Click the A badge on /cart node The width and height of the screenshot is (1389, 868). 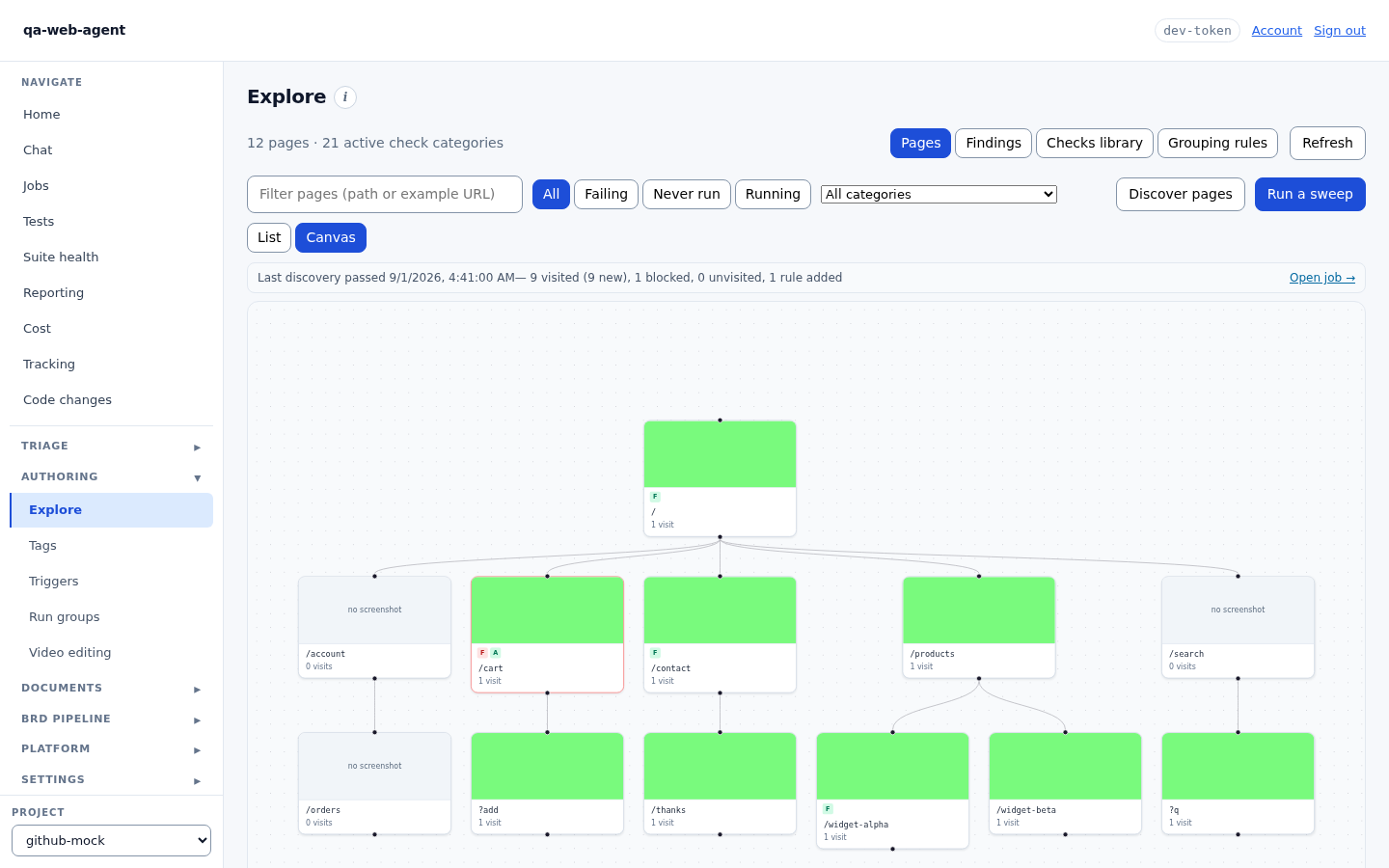496,653
